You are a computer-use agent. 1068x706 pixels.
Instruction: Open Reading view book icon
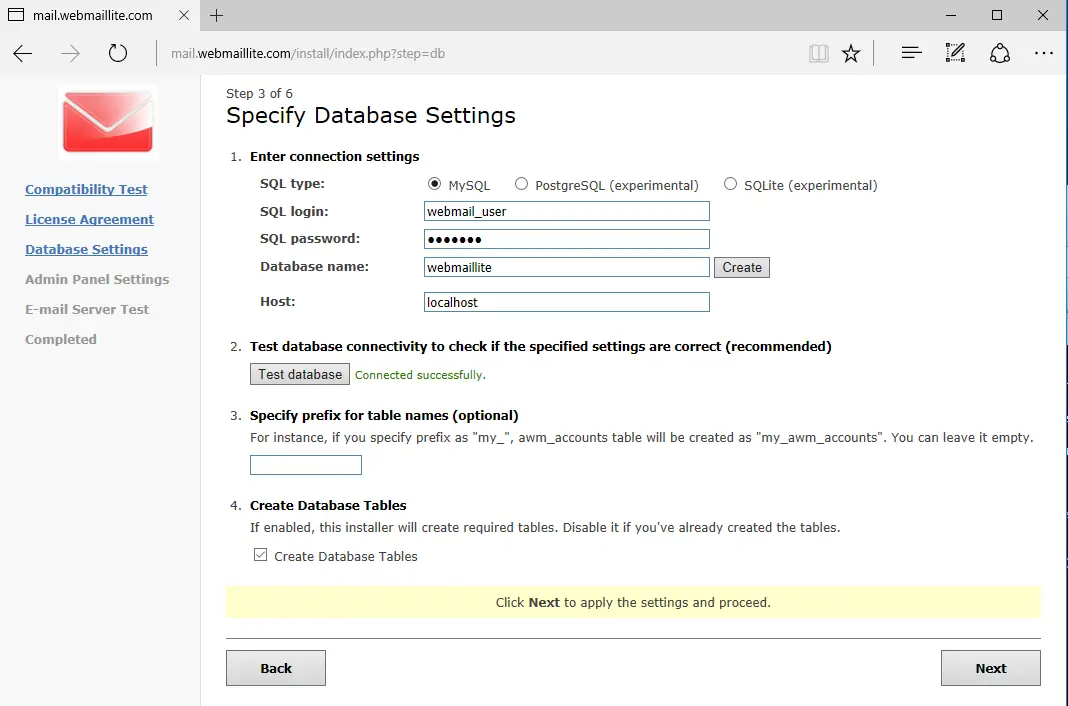(x=819, y=54)
